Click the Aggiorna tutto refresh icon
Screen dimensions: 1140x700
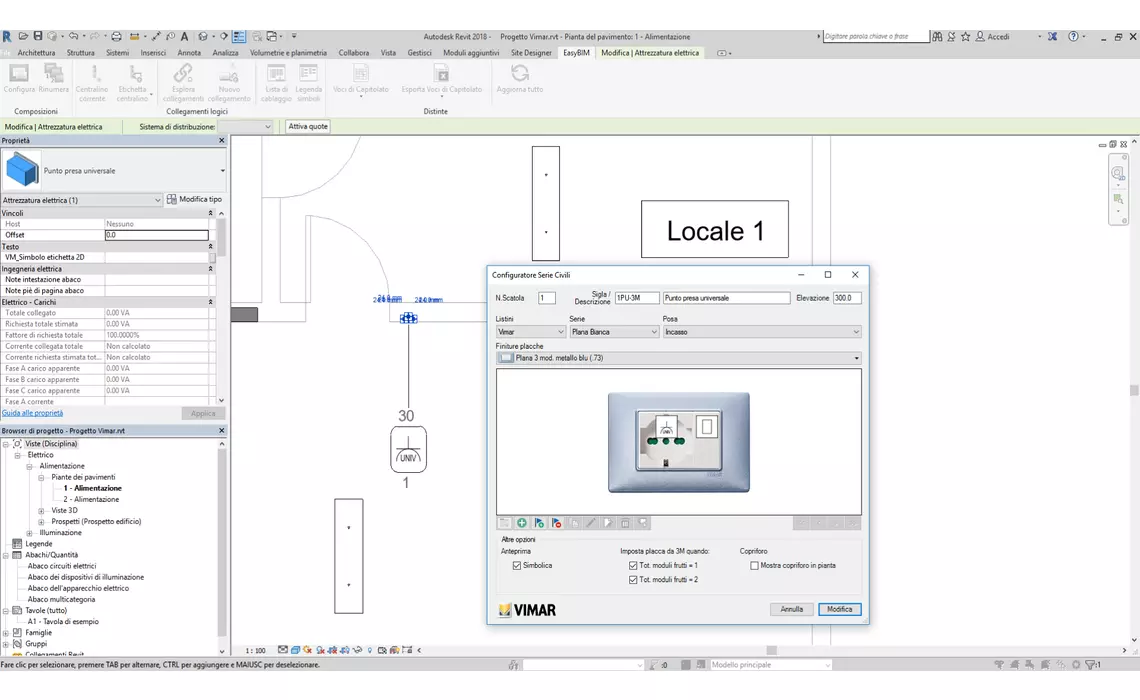click(520, 73)
